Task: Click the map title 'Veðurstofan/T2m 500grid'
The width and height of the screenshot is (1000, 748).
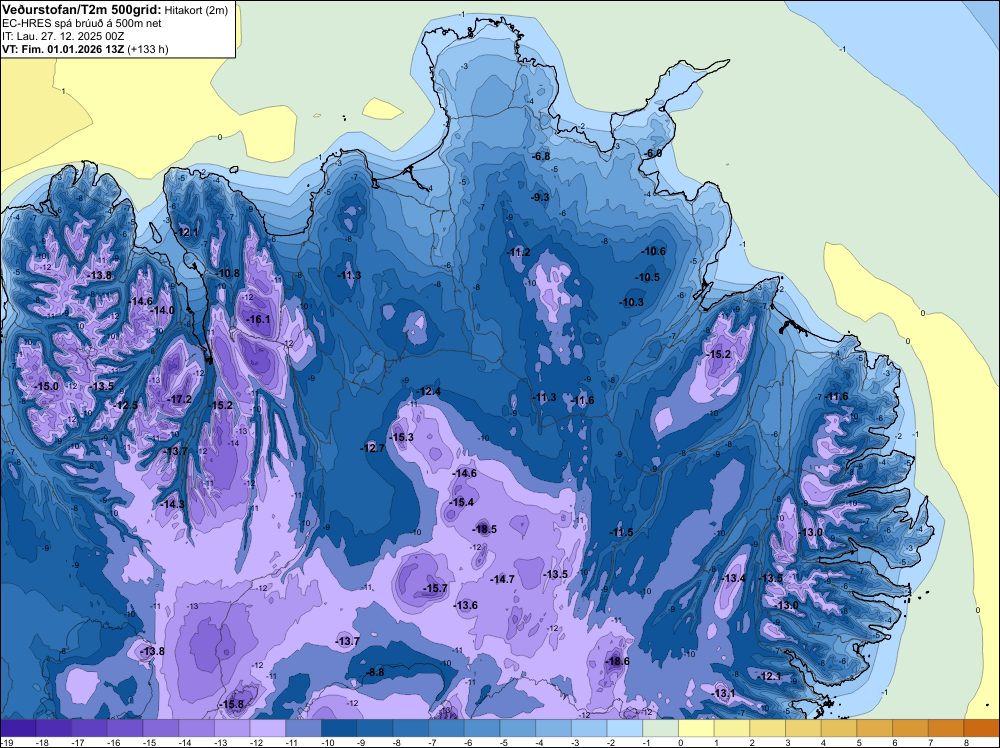Action: coord(80,10)
